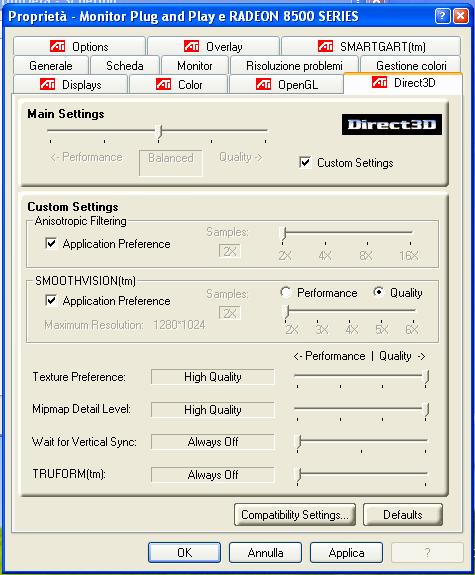The height and width of the screenshot is (575, 475).
Task: Toggle SMOOTHVISION Application Preference checkbox
Action: click(x=51, y=300)
